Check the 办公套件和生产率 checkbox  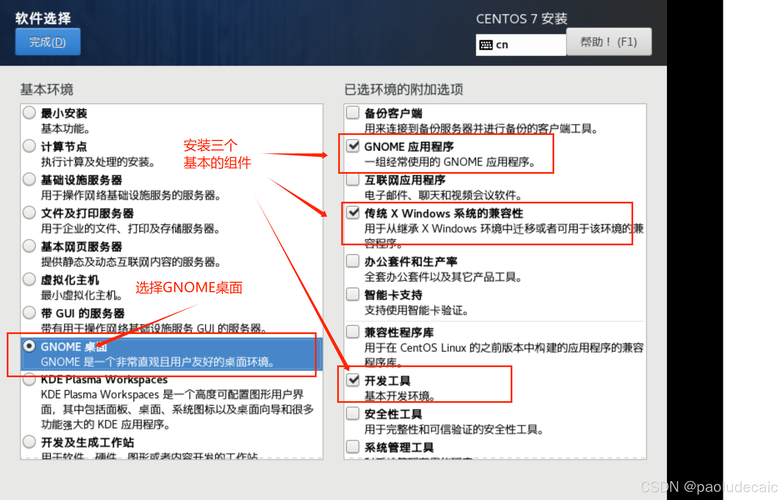click(x=353, y=260)
